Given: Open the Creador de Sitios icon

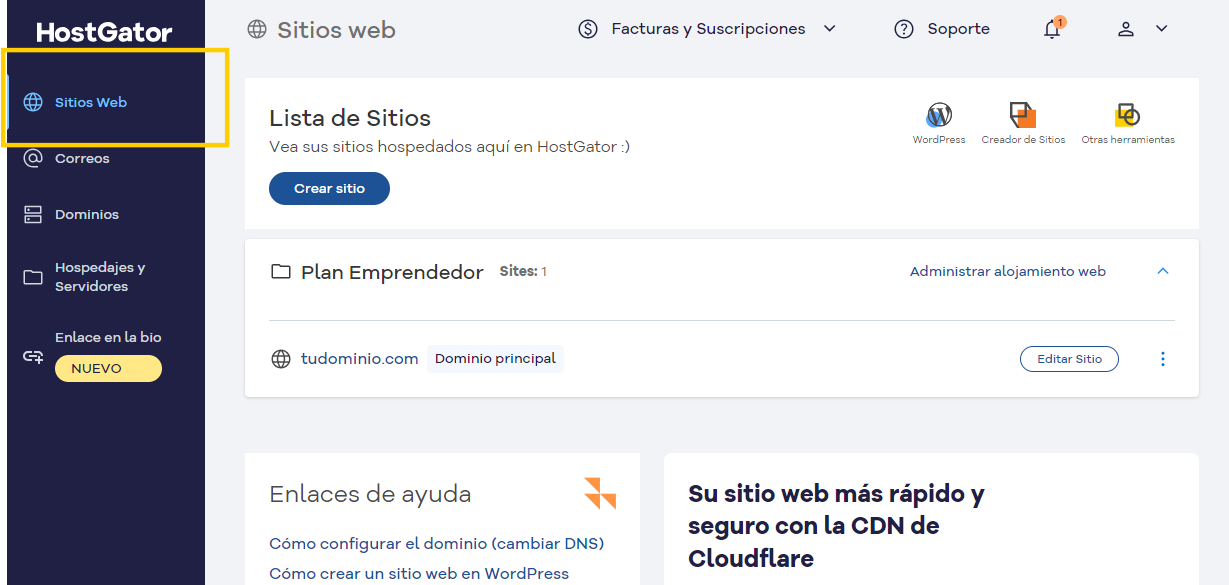Looking at the screenshot, I should point(1022,114).
